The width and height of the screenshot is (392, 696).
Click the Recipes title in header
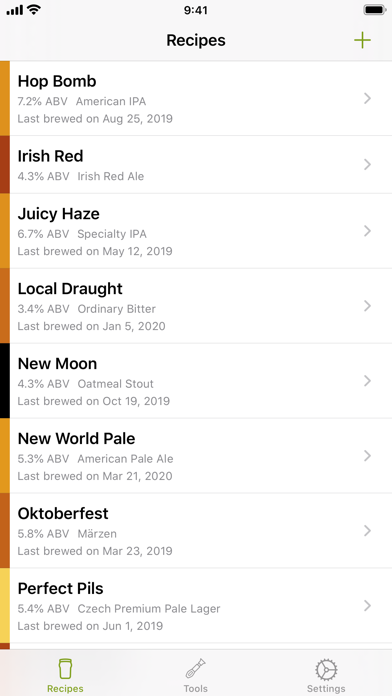tap(196, 40)
